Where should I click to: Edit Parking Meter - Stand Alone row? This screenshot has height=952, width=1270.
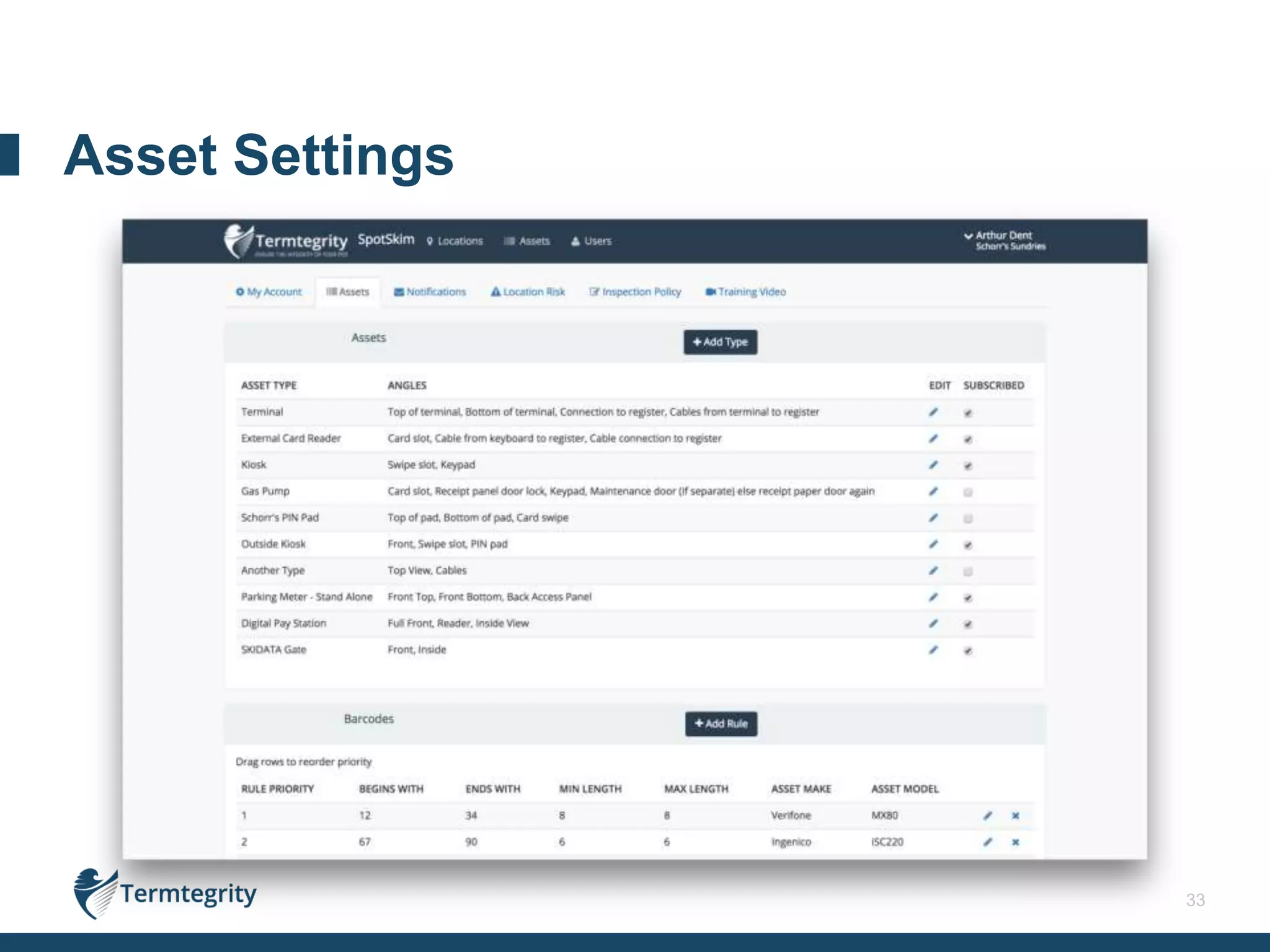pos(933,597)
